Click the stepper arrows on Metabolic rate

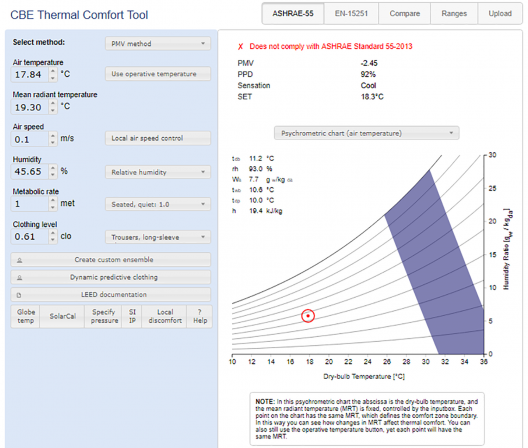(53, 204)
